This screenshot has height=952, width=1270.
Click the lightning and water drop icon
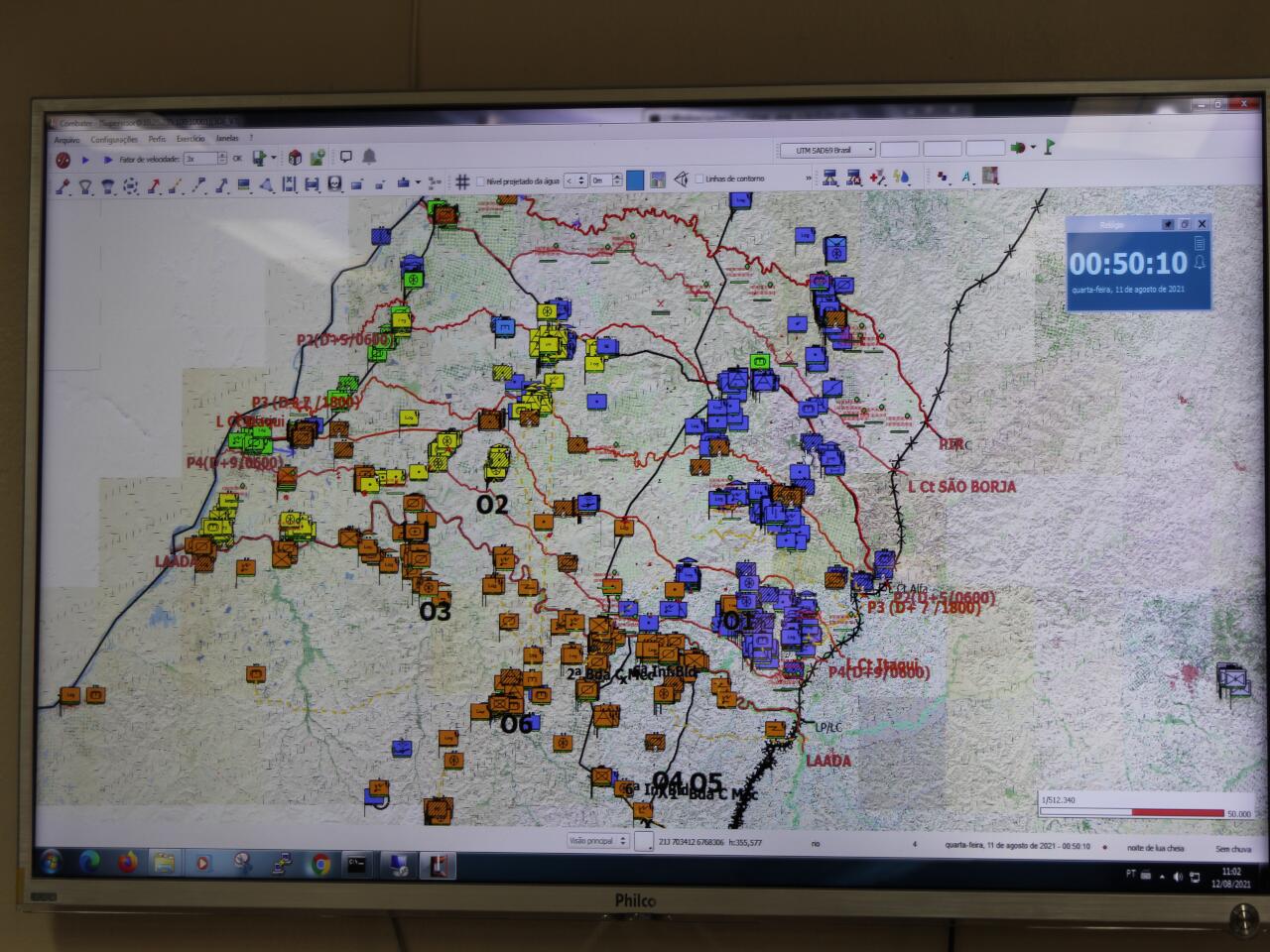coord(901,177)
